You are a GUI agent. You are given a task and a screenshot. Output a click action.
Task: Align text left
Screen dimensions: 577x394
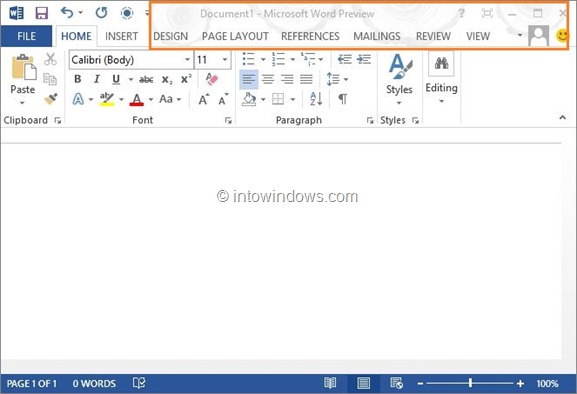[249, 79]
